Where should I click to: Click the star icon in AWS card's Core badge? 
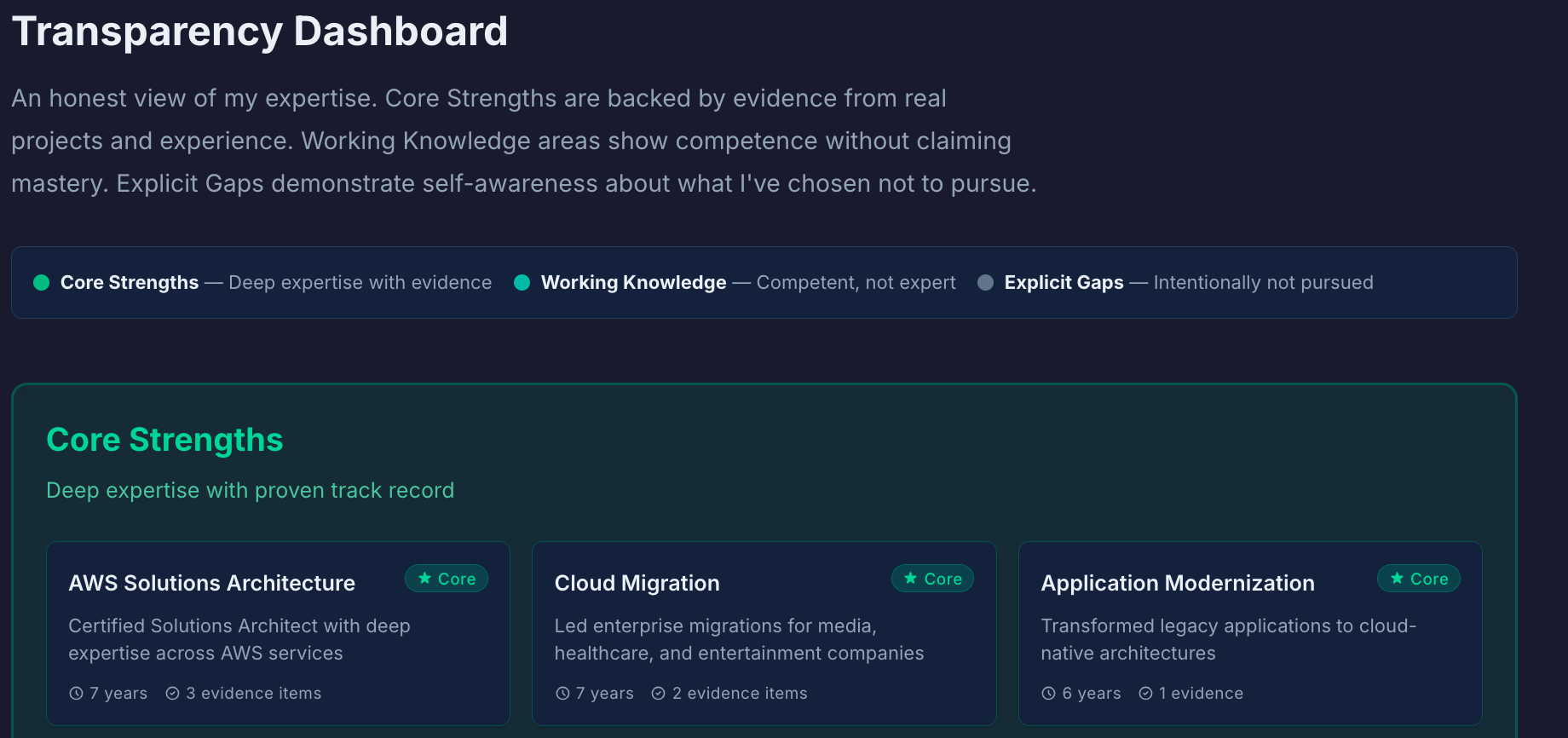pyautogui.click(x=424, y=579)
